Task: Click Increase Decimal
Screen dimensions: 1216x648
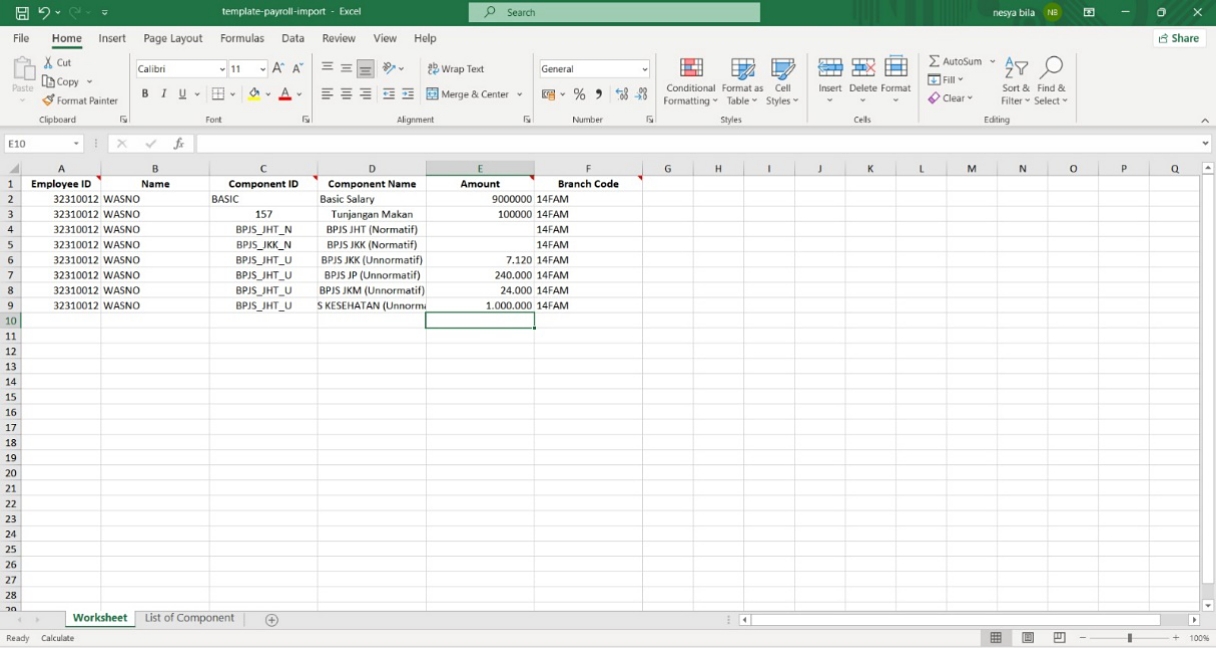Action: [620, 93]
